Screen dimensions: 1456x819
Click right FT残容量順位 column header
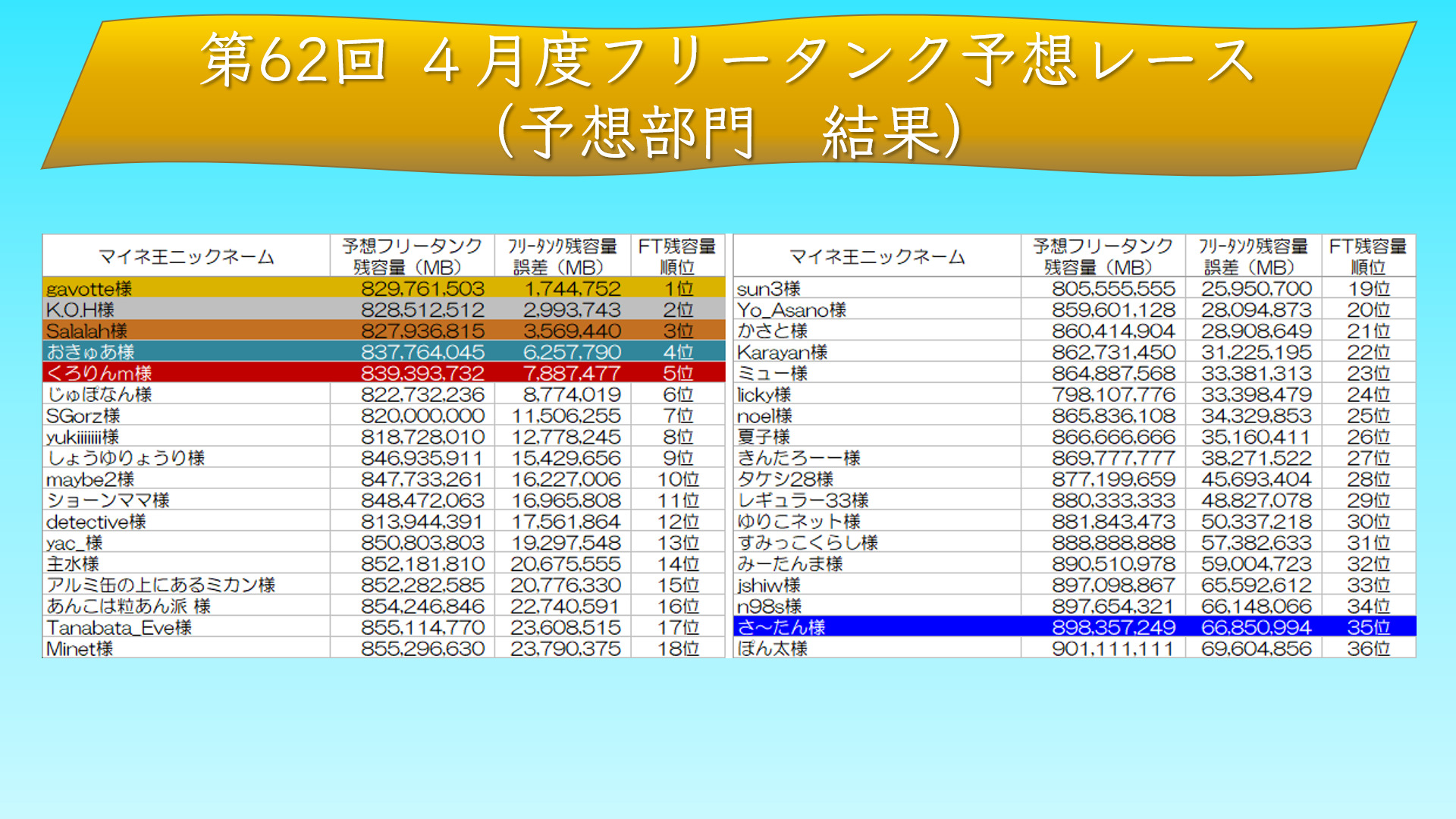[1368, 256]
